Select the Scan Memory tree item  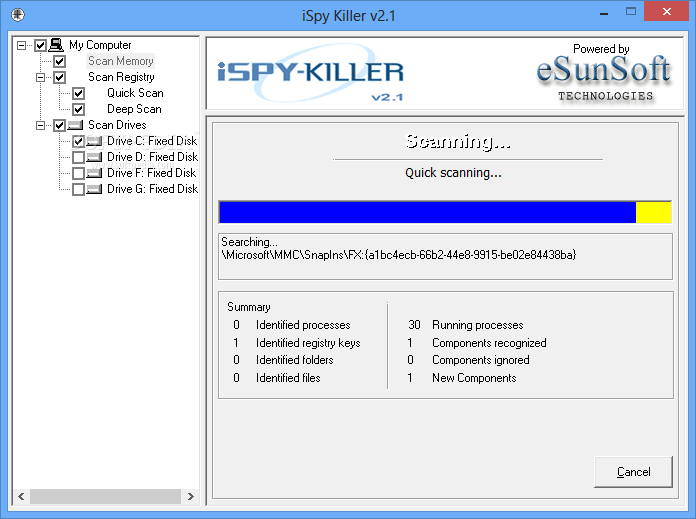(x=121, y=61)
